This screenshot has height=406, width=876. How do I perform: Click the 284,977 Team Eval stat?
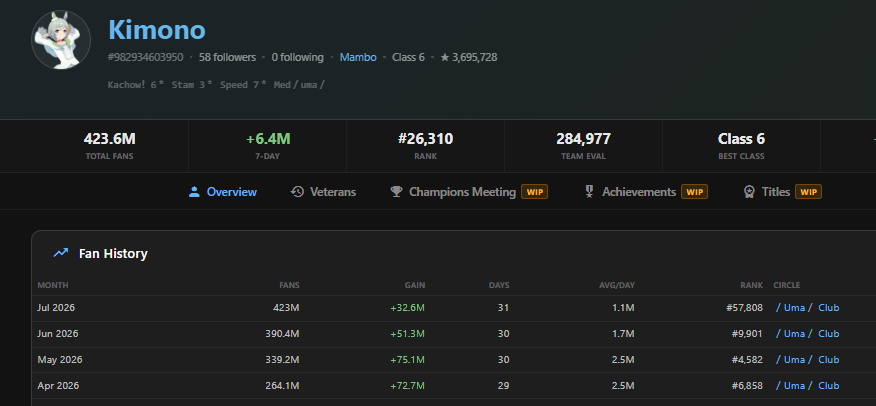pyautogui.click(x=583, y=146)
